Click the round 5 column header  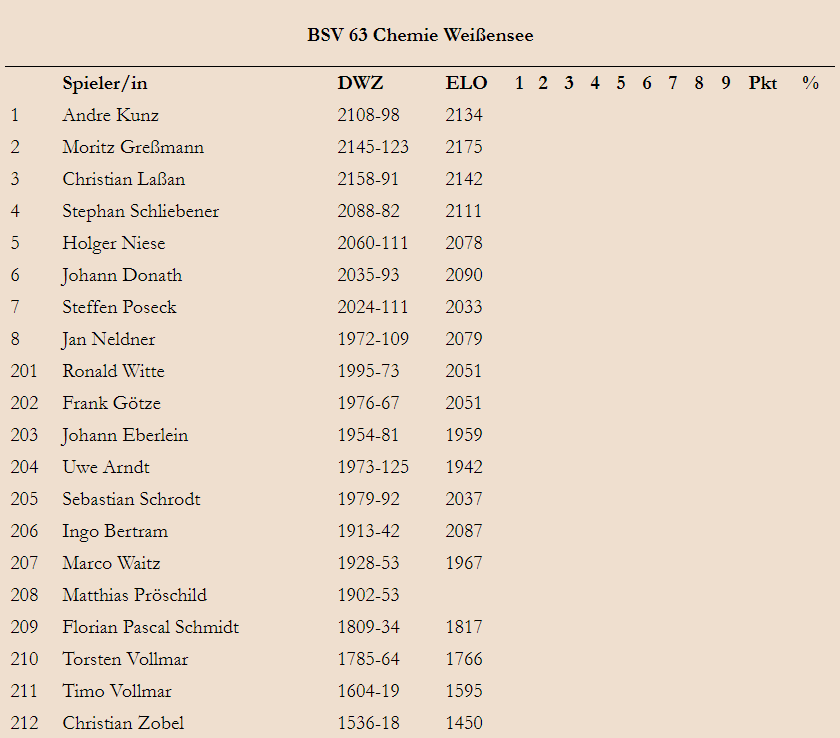coord(620,83)
